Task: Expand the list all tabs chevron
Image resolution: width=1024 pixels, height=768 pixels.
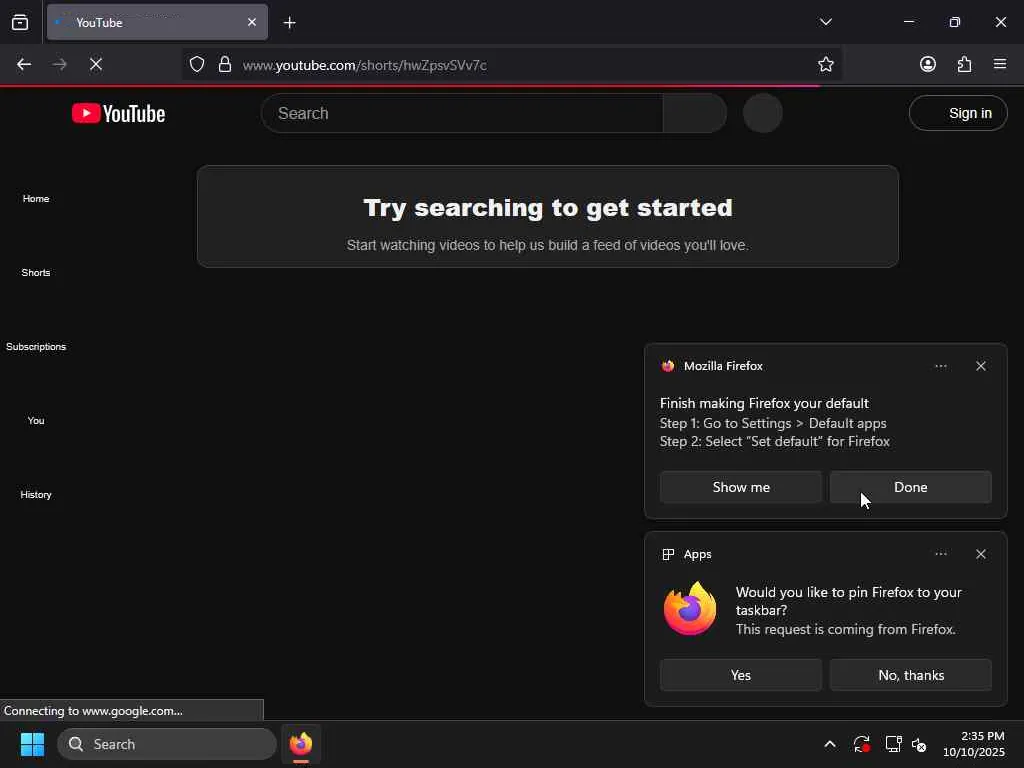Action: pos(825,22)
